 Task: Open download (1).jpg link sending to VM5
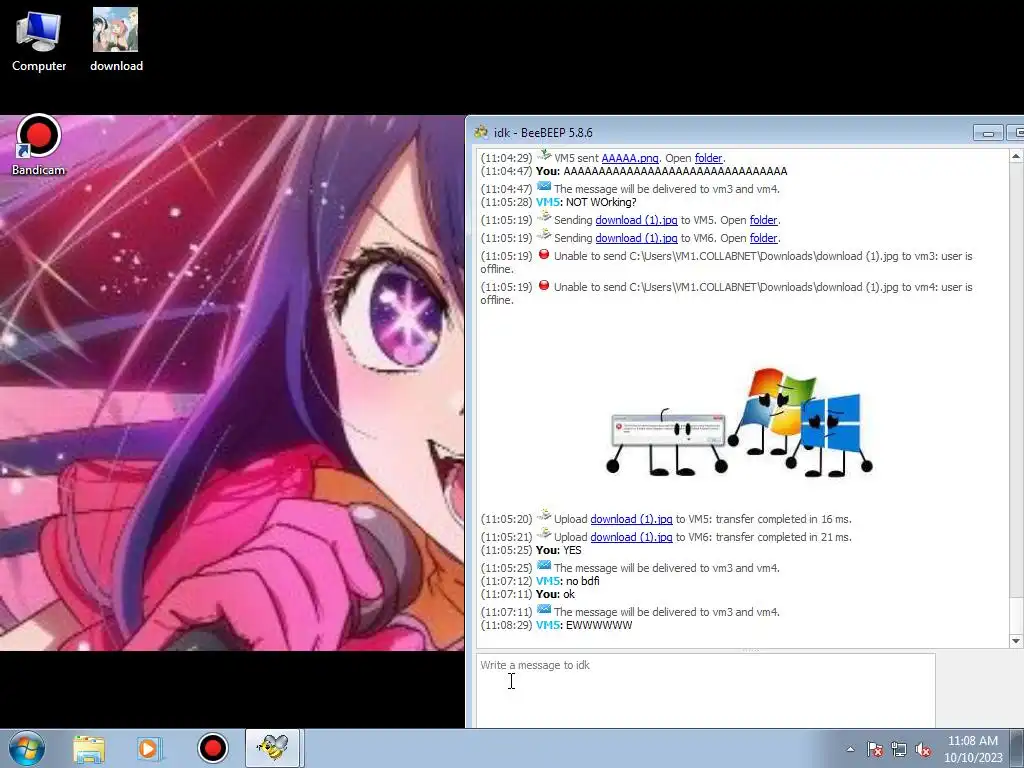click(636, 220)
